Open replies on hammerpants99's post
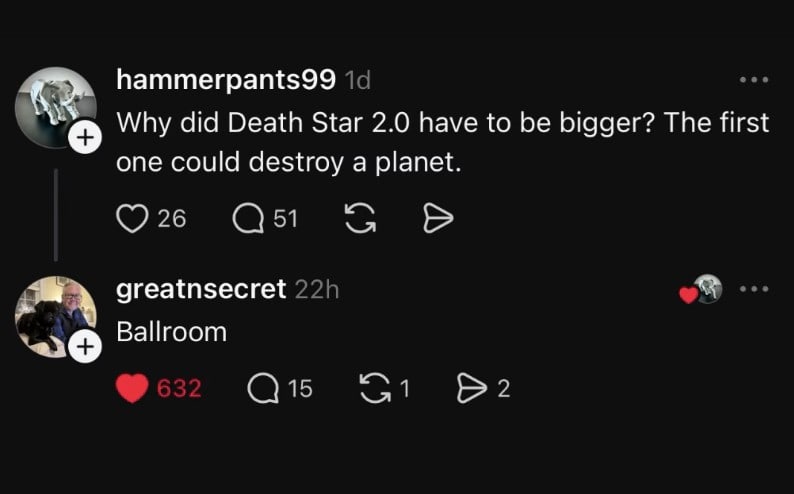Viewport: 794px width, 494px height. click(247, 218)
